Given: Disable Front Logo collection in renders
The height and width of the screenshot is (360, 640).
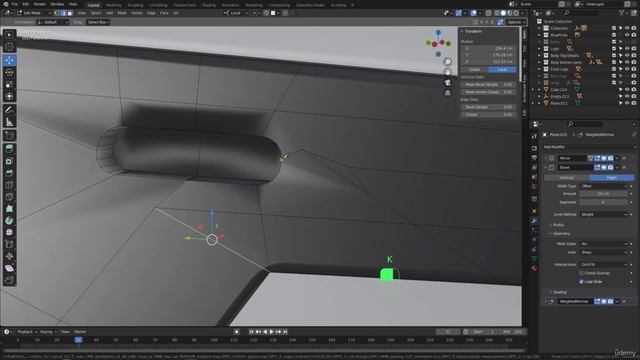Looking at the screenshot, I should click(634, 69).
